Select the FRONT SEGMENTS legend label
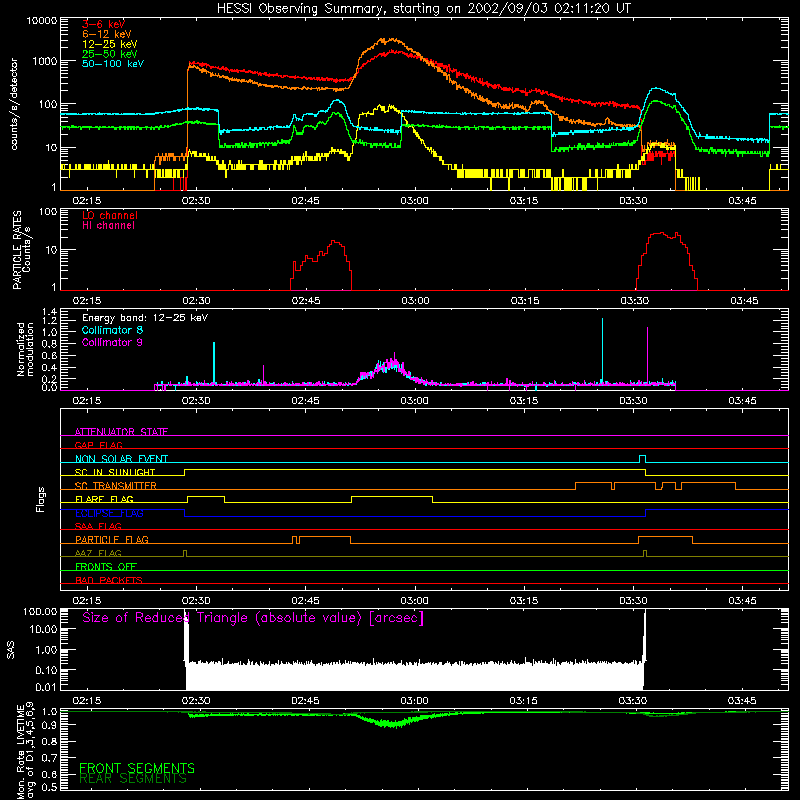Image resolution: width=800 pixels, height=800 pixels. click(x=137, y=768)
